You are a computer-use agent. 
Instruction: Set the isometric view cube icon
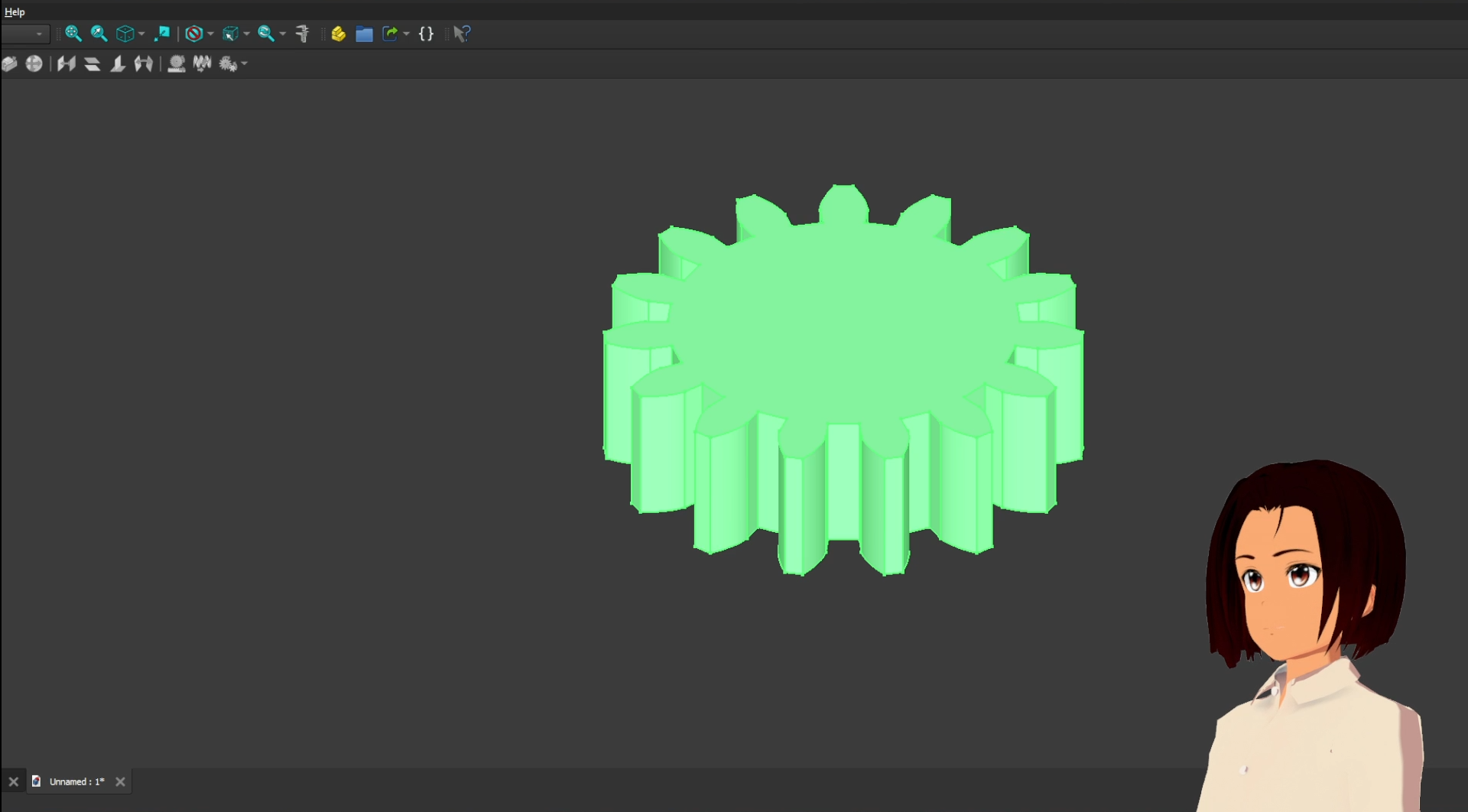click(x=125, y=34)
